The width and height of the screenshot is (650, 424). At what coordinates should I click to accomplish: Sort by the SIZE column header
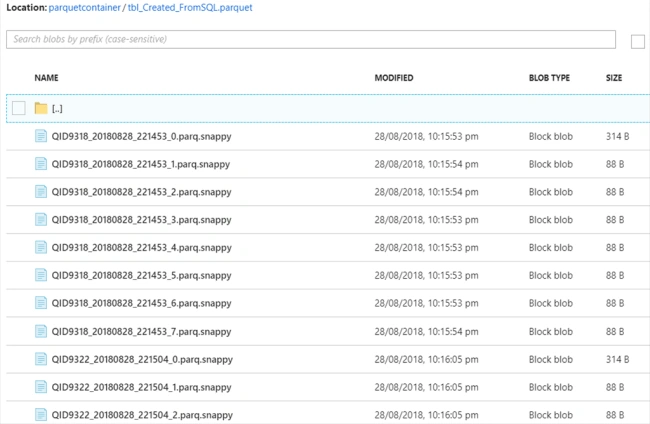coord(614,78)
